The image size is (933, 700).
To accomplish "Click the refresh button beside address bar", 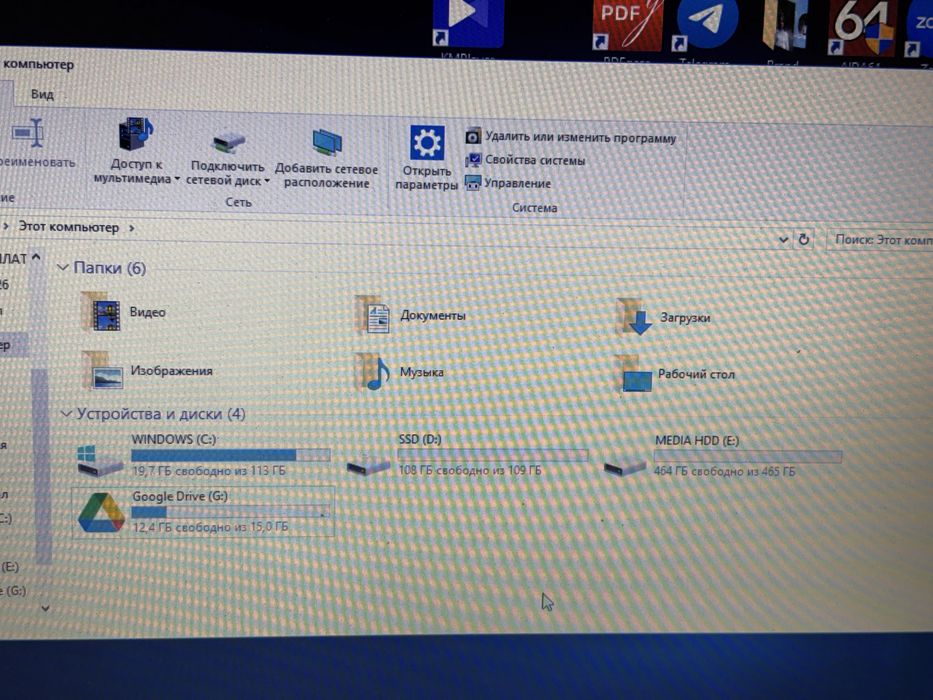I will (x=804, y=239).
